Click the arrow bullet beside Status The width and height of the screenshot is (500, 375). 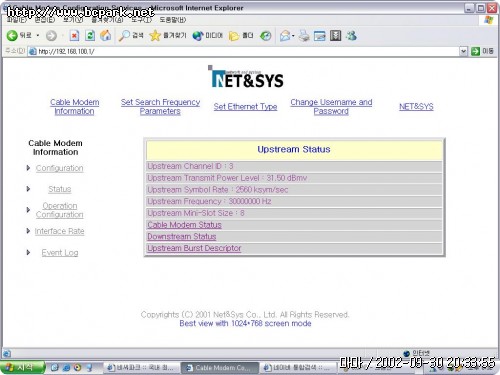tap(28, 189)
